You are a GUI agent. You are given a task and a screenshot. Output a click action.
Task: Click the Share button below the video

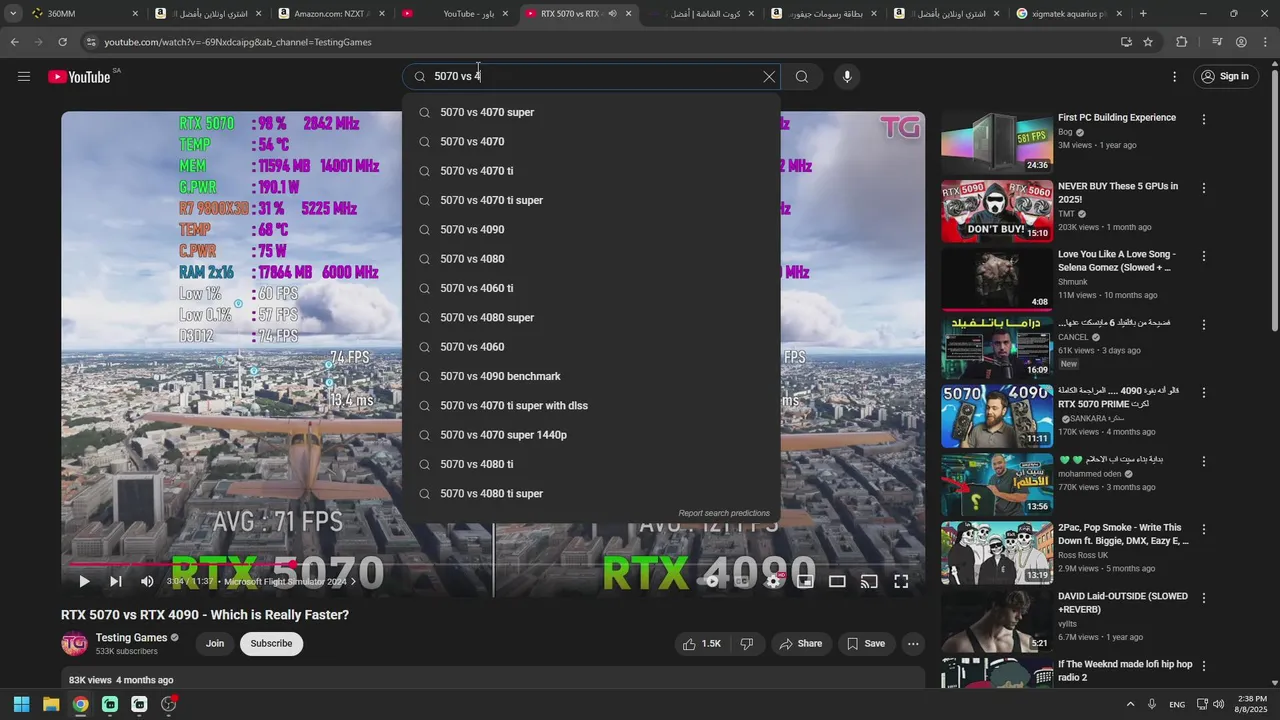click(x=800, y=644)
